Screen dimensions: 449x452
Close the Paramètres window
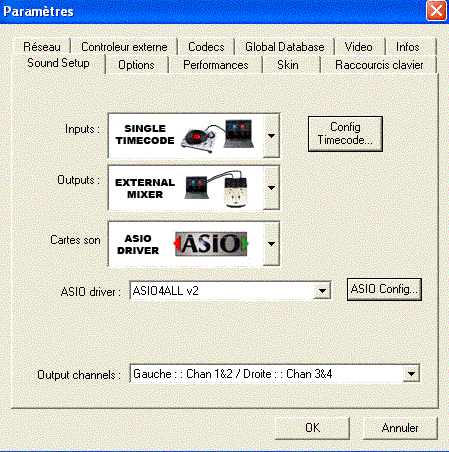pyautogui.click(x=436, y=11)
